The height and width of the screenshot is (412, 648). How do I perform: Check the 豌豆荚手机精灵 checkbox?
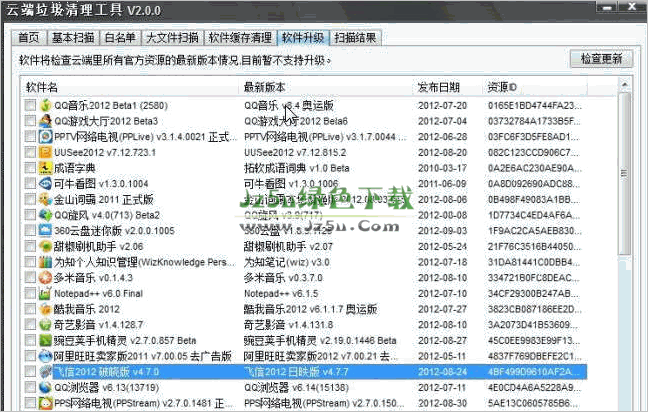tap(30, 341)
